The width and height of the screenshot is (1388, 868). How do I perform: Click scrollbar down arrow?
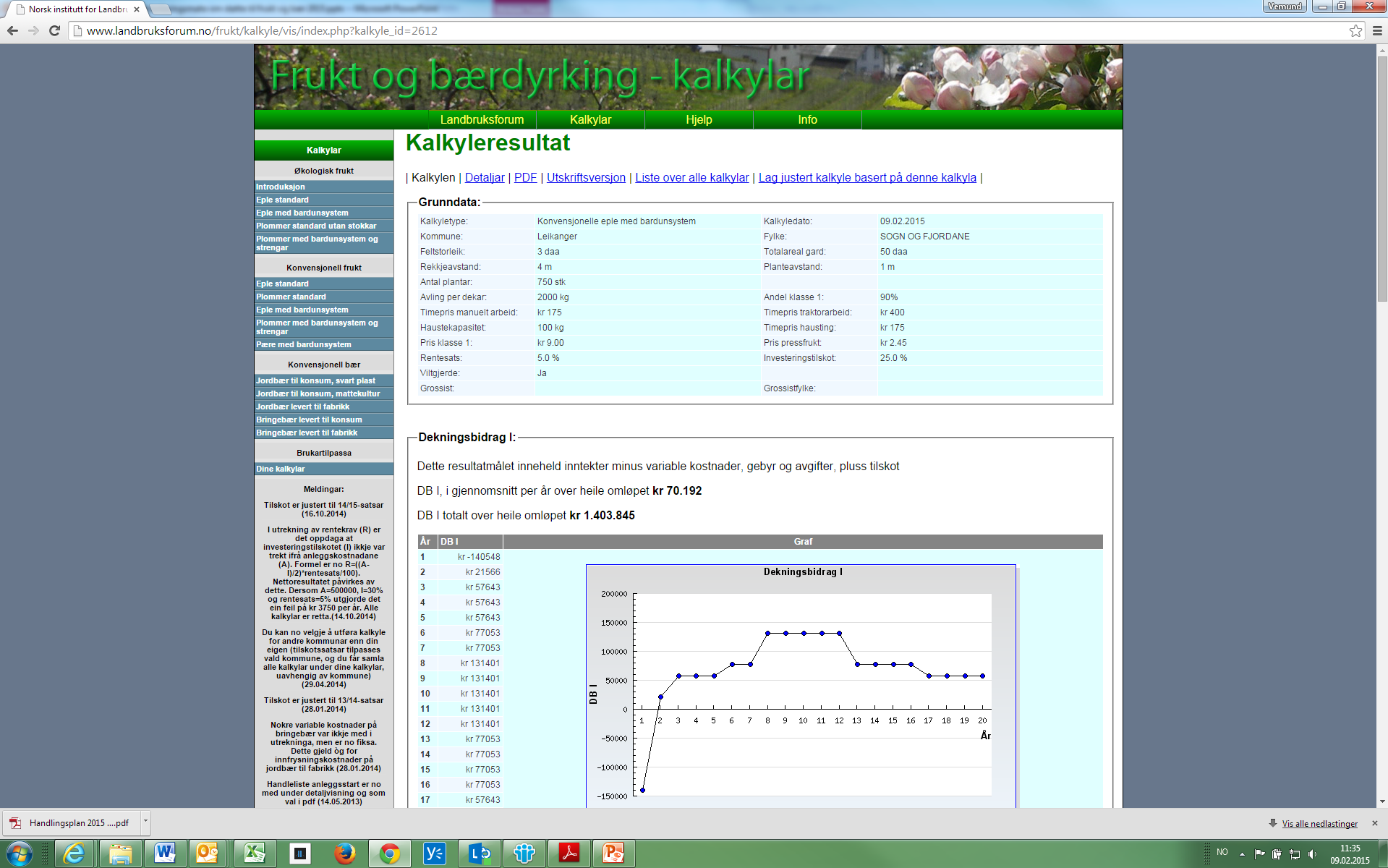1382,801
